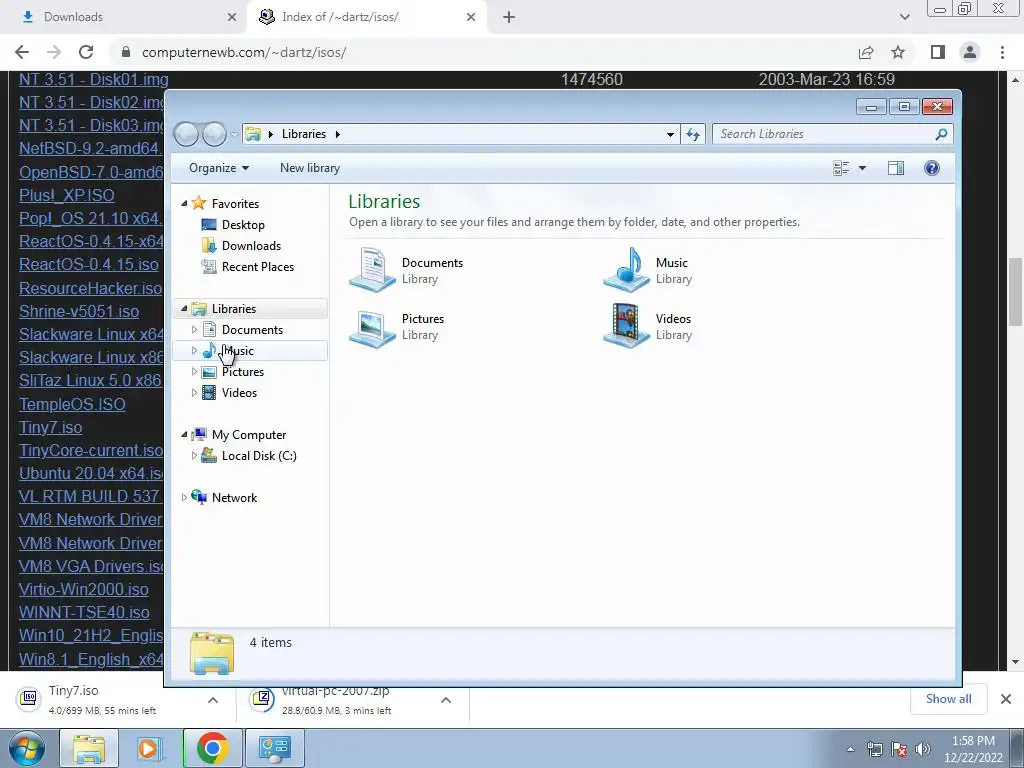
Task: Open TempleOS.ISO link
Action: click(72, 404)
